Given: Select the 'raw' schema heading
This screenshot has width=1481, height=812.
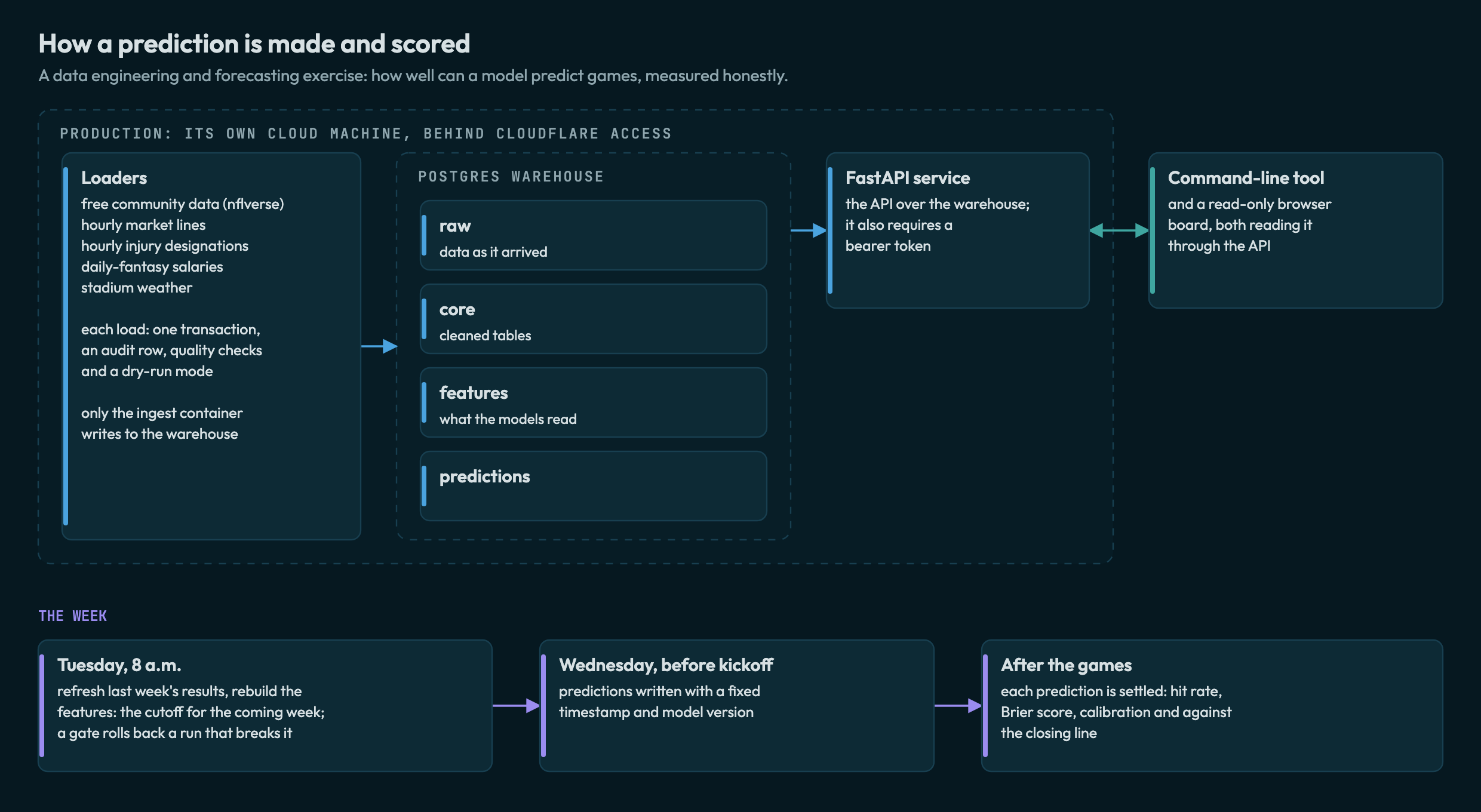Looking at the screenshot, I should (x=455, y=226).
